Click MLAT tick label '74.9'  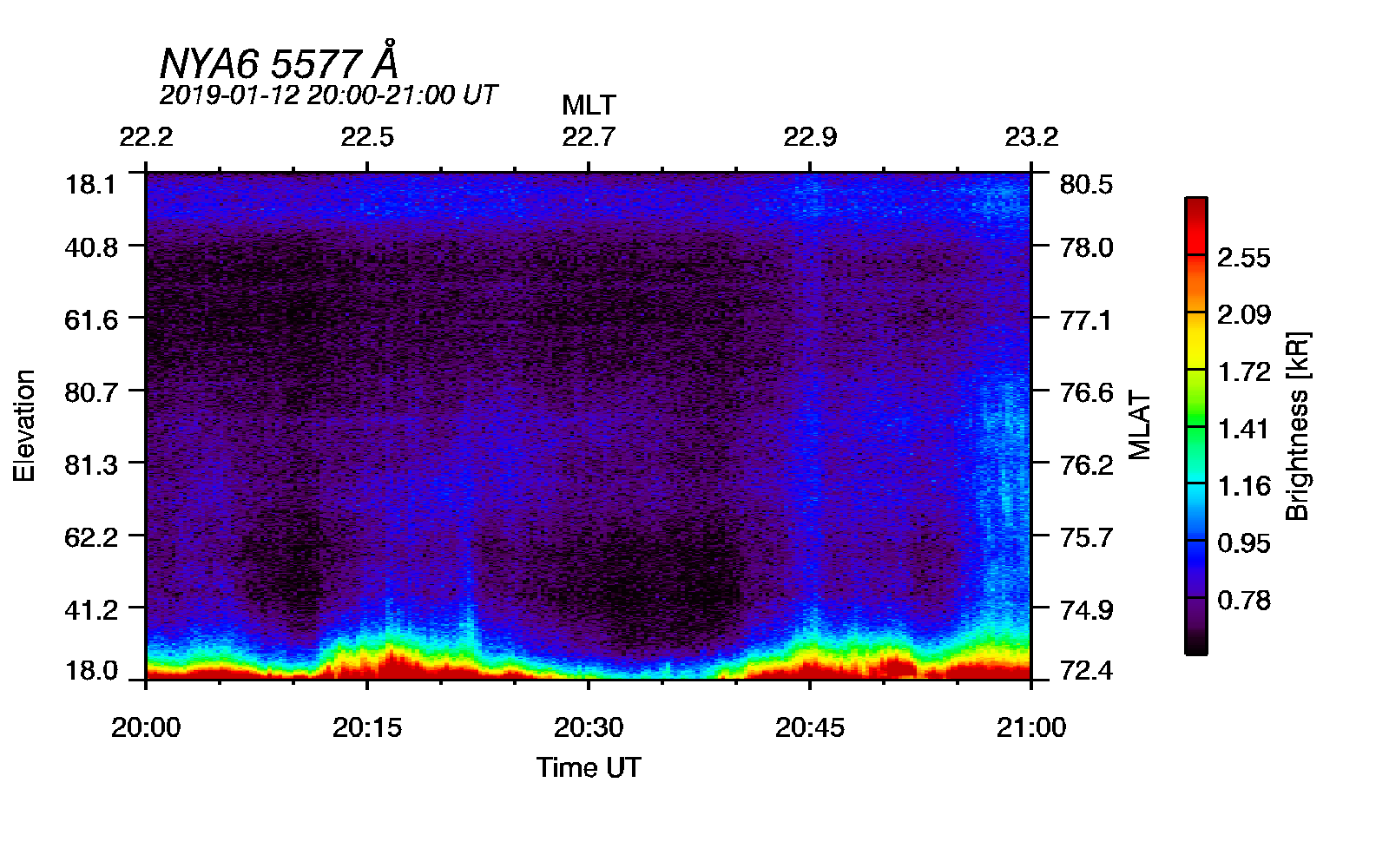pyautogui.click(x=1087, y=610)
